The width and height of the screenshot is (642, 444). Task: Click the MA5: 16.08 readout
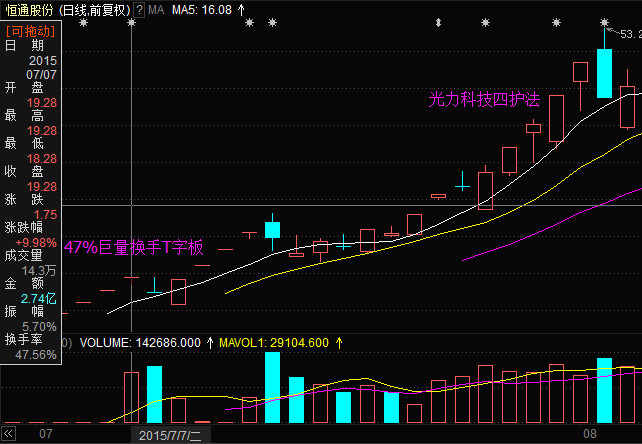coord(202,10)
